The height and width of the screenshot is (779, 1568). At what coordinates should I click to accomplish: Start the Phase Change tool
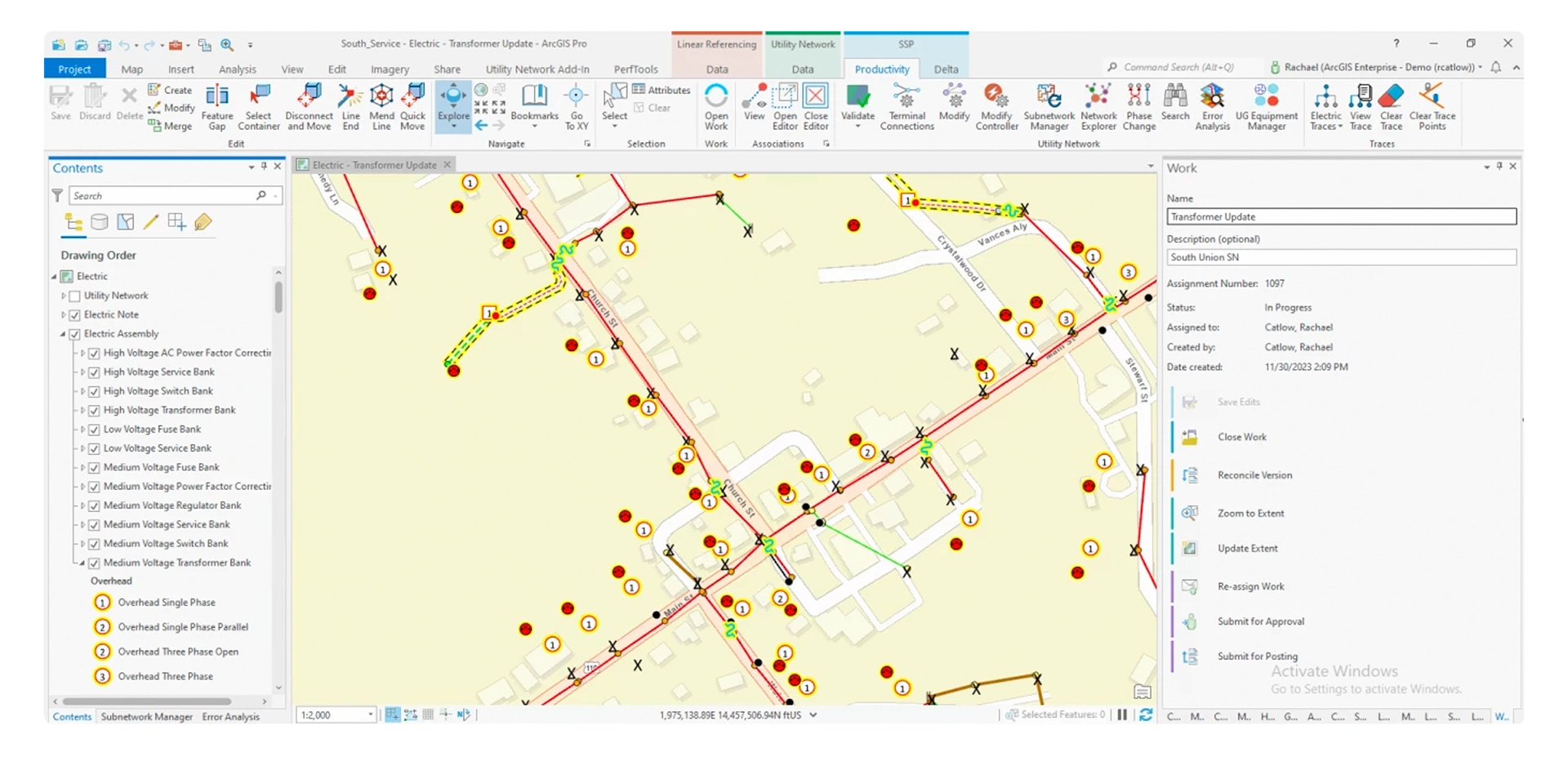(1138, 107)
